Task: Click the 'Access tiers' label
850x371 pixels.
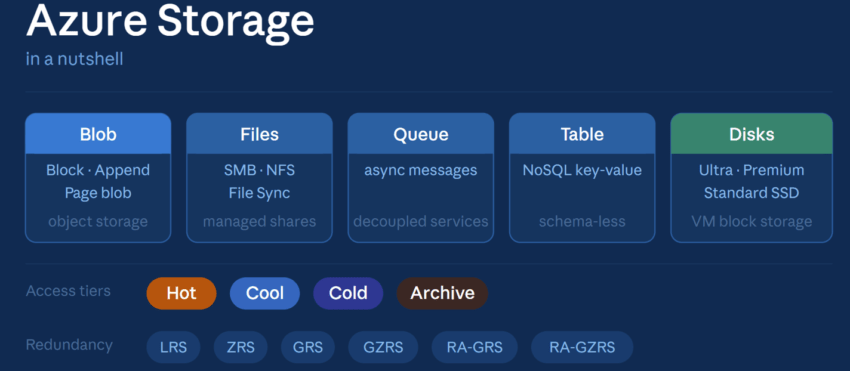Action: (68, 291)
